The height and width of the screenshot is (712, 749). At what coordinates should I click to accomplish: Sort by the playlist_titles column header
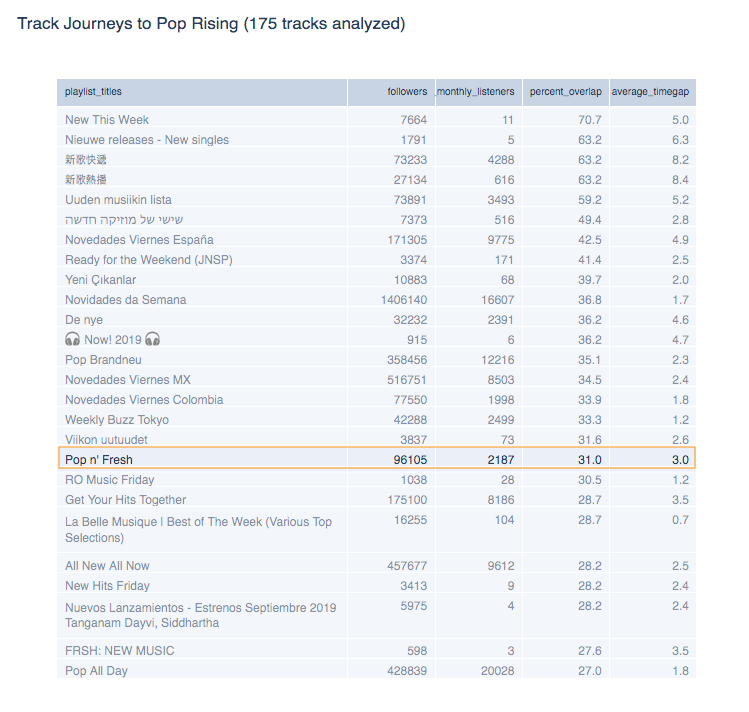tap(94, 92)
